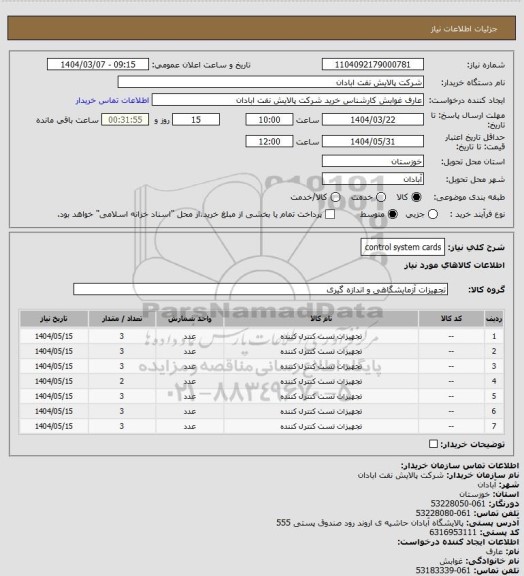524x576 pixels.
Task: Click the need number field 1104092179000781
Action: pyautogui.click(x=373, y=64)
